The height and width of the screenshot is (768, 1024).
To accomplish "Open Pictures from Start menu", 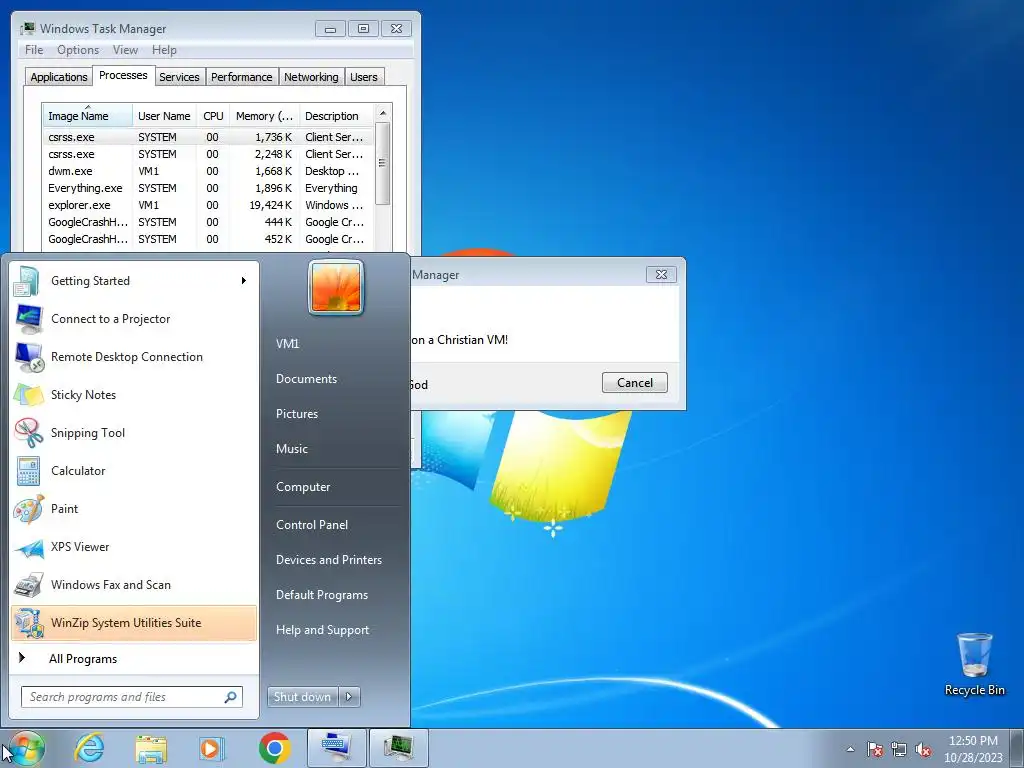I will coord(297,414).
